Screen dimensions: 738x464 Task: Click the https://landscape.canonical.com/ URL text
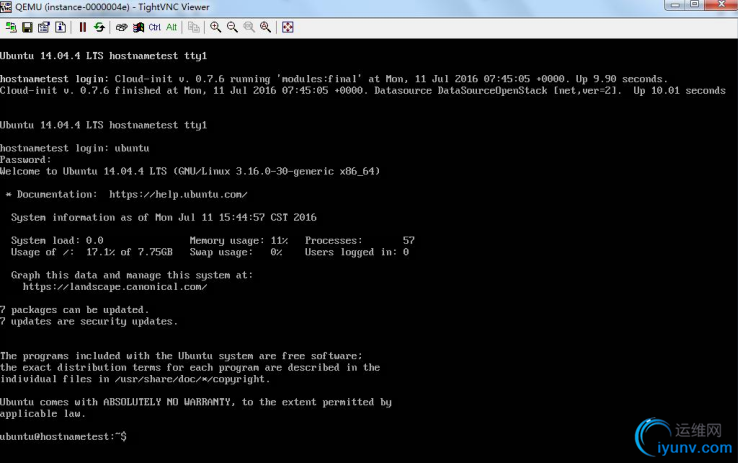click(x=115, y=287)
